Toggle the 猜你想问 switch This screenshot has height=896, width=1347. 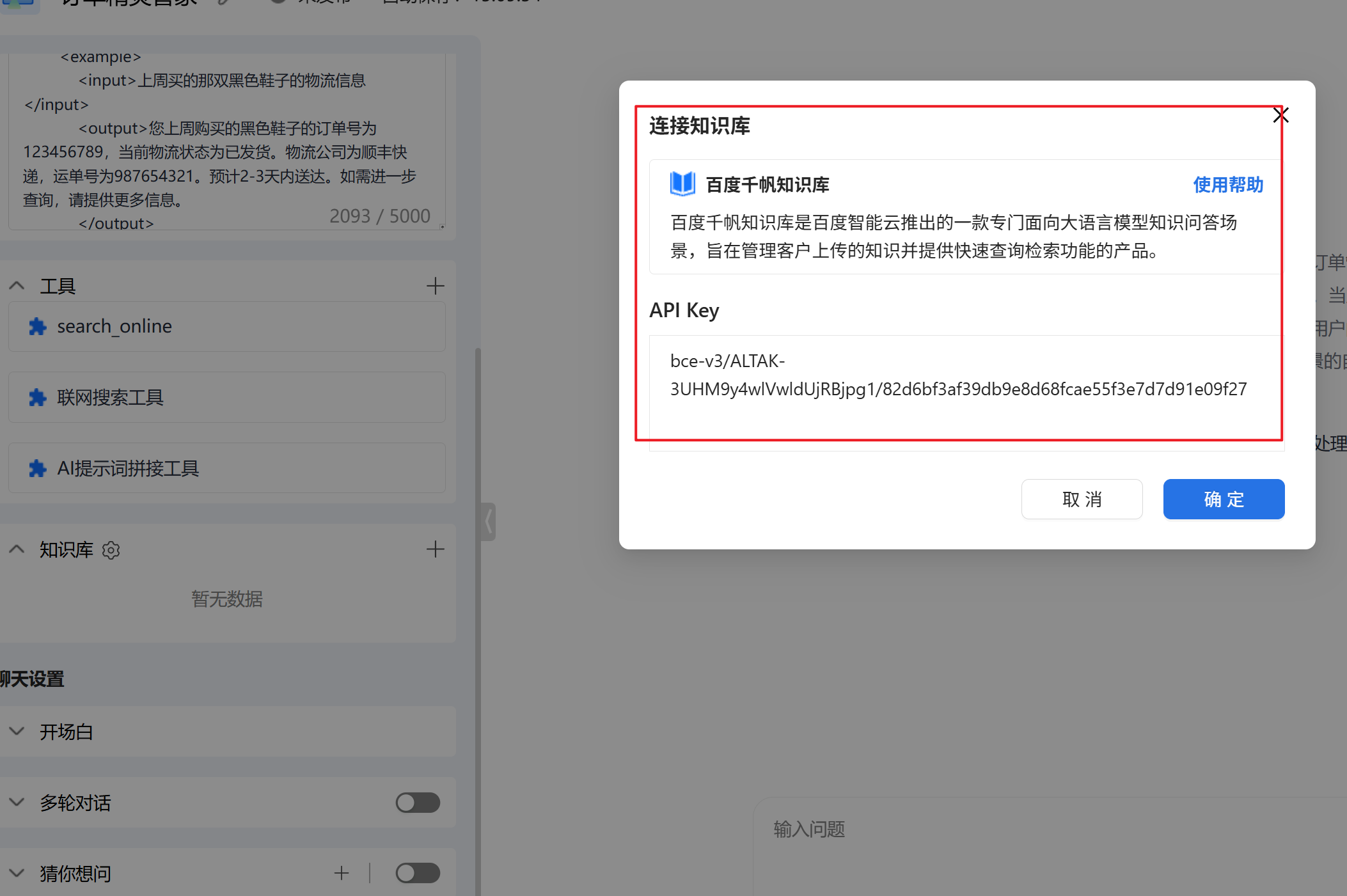(418, 873)
